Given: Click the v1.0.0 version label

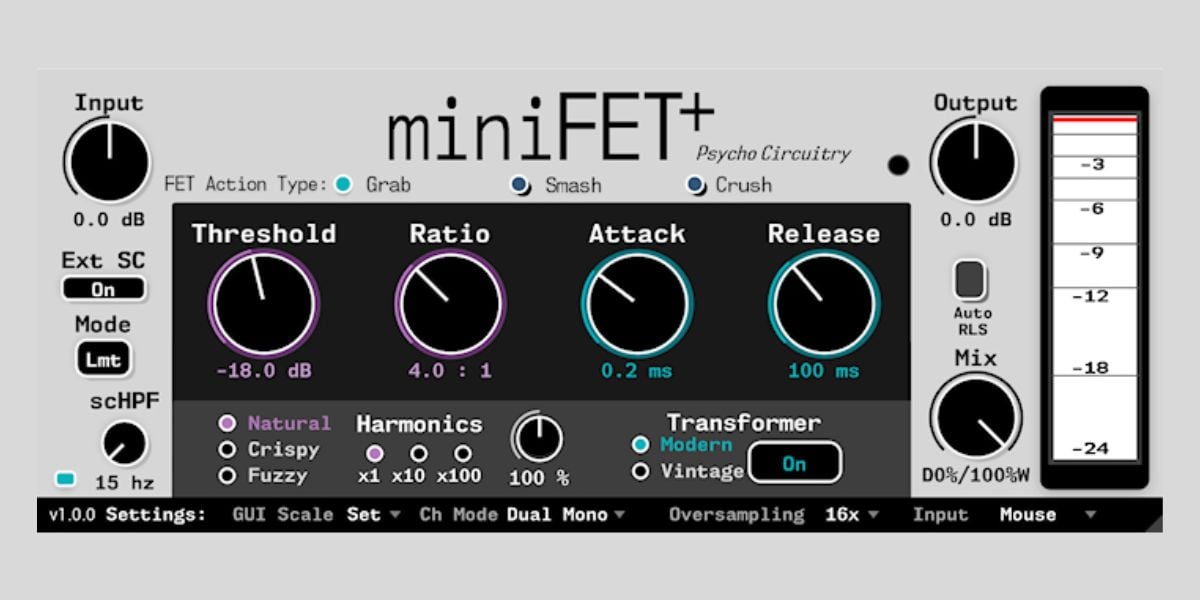Looking at the screenshot, I should 74,515.
